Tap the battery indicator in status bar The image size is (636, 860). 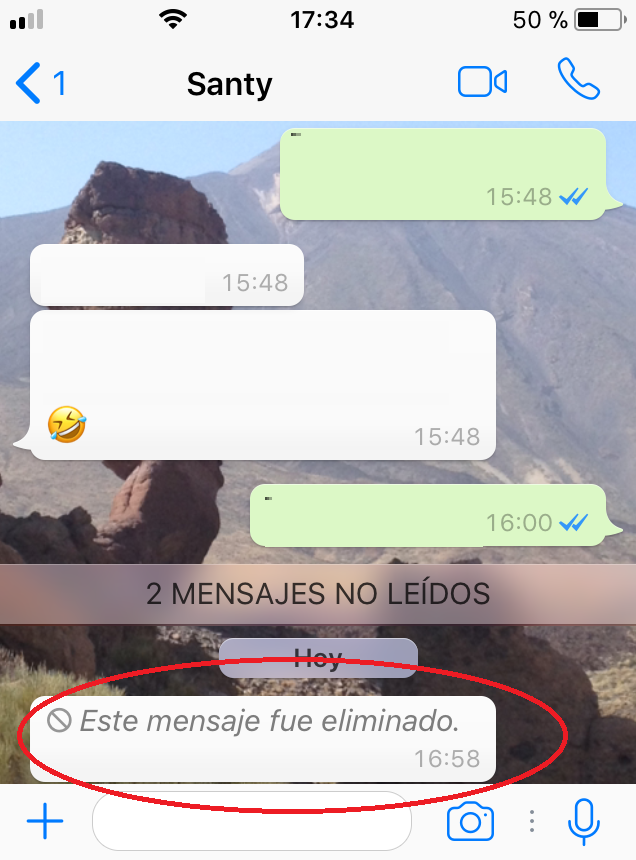(x=600, y=20)
